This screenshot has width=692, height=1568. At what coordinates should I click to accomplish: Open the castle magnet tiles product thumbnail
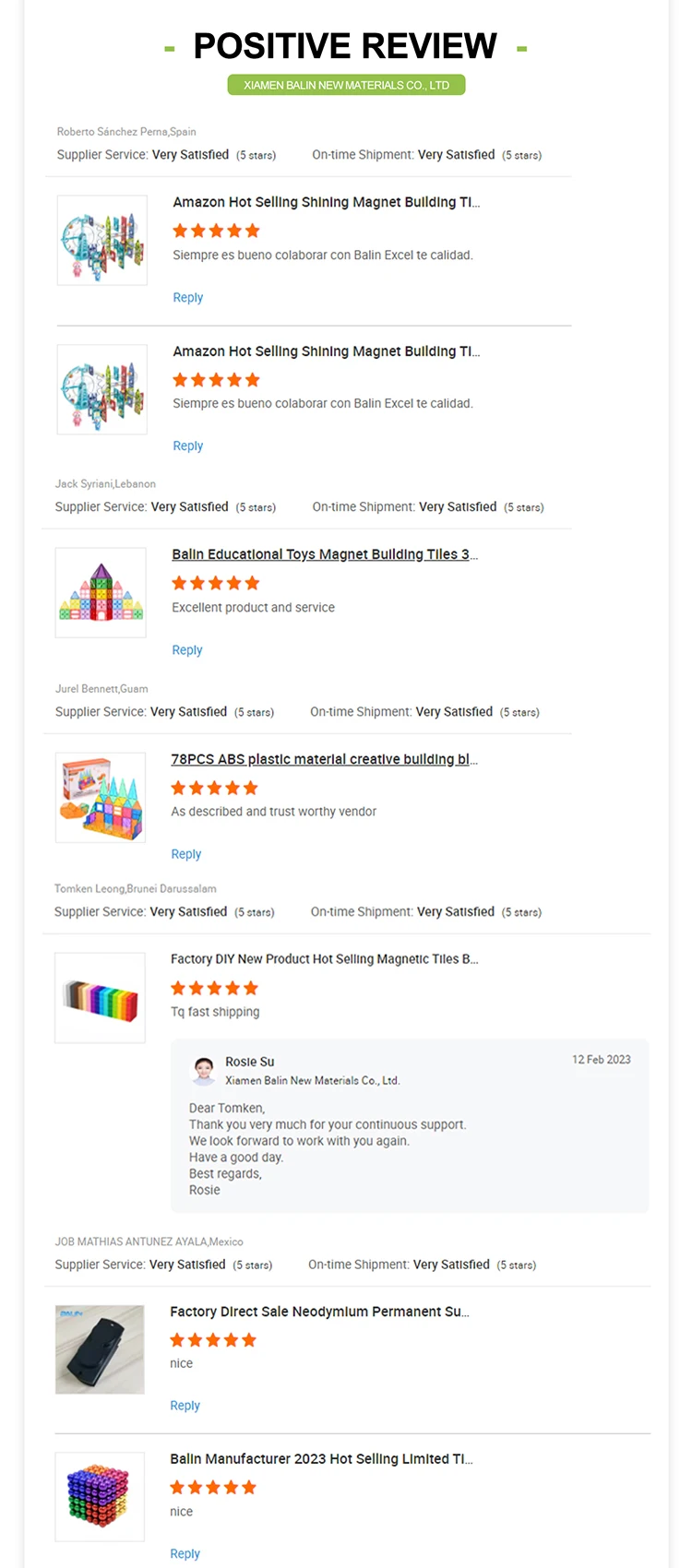coord(101,593)
